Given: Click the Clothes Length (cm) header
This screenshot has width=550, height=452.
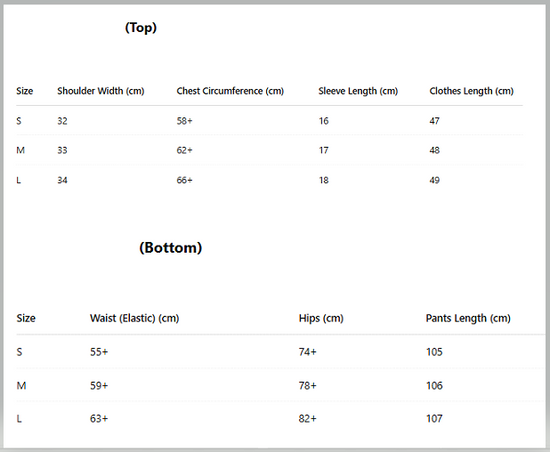Looking at the screenshot, I should [471, 91].
